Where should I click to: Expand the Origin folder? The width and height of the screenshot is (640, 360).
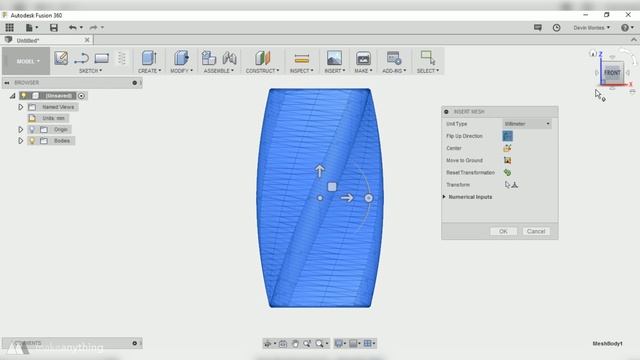tap(20, 129)
